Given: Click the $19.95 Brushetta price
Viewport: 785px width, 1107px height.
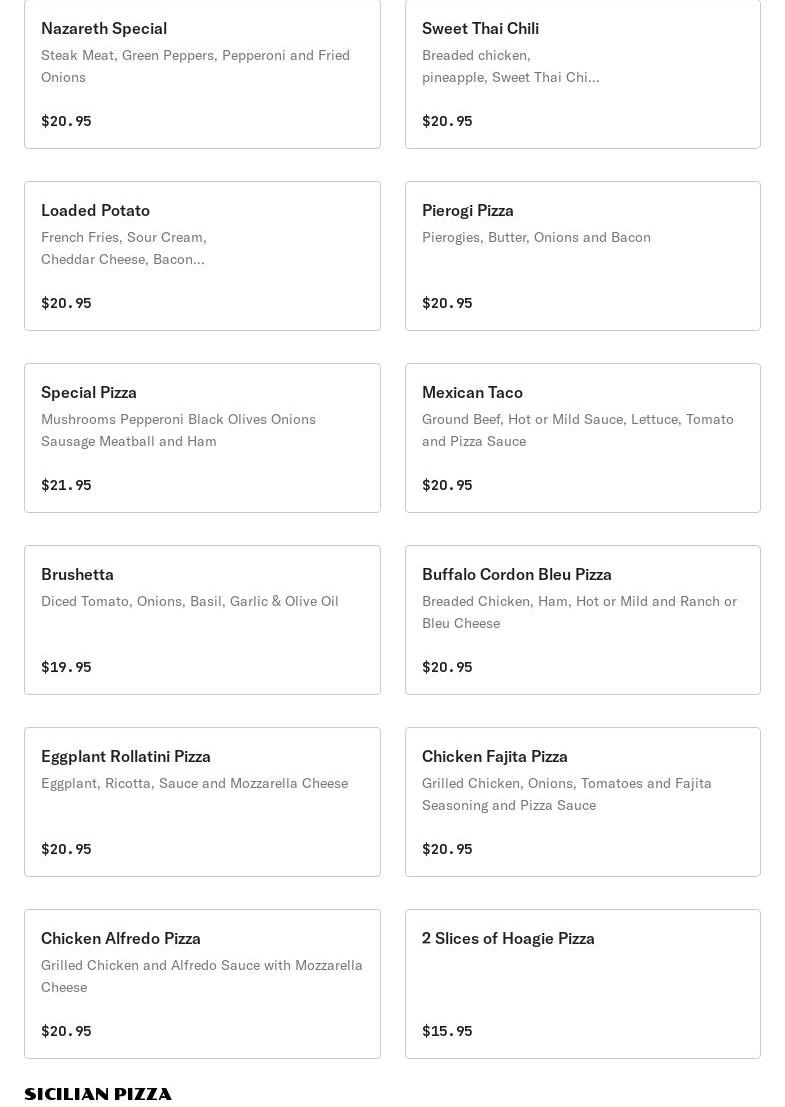Looking at the screenshot, I should pos(66,667).
